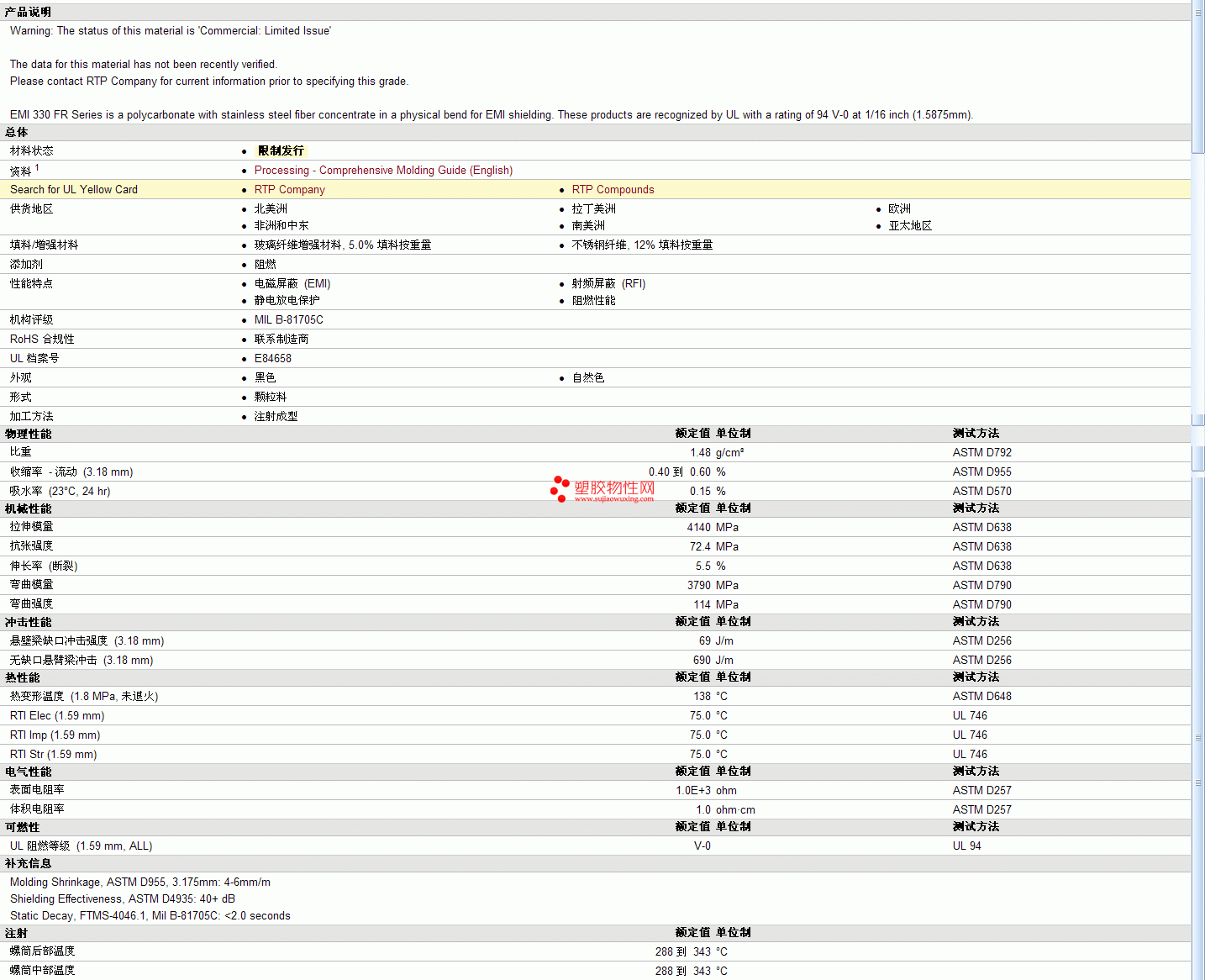Click the 补充信息 section header

[28, 863]
